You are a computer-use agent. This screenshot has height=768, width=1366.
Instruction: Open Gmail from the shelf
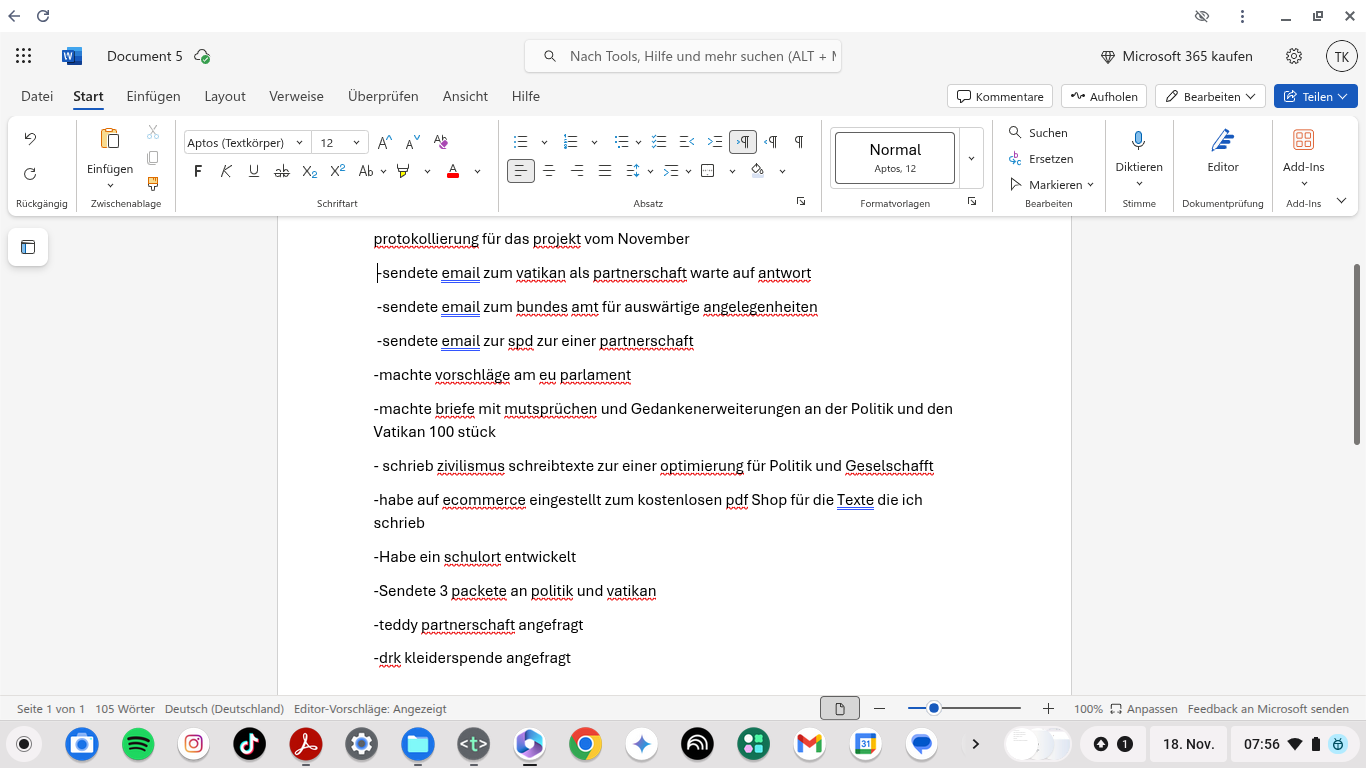point(809,744)
